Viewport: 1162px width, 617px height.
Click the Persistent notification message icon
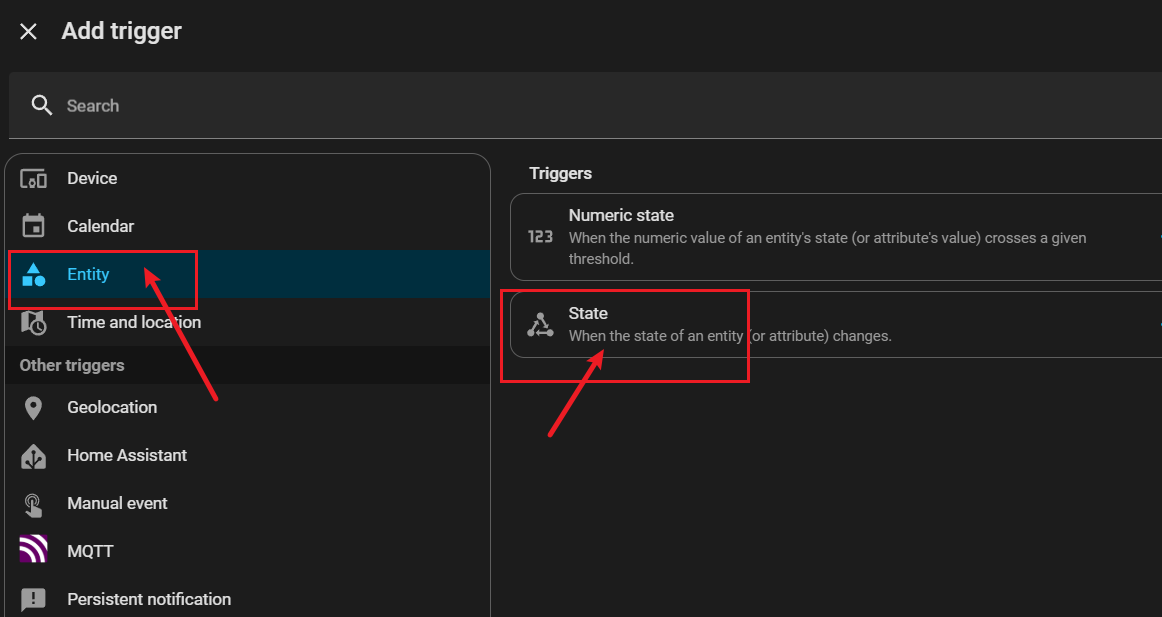(x=34, y=599)
